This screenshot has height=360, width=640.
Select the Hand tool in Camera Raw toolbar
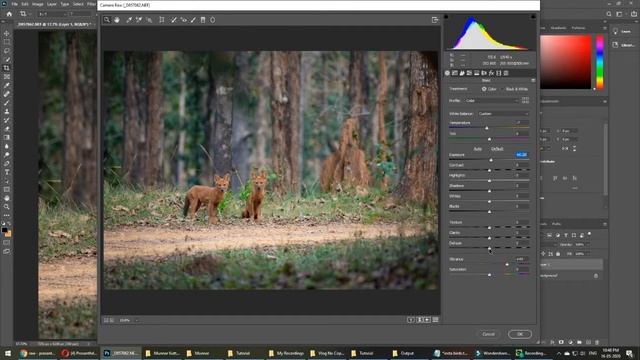(117, 20)
